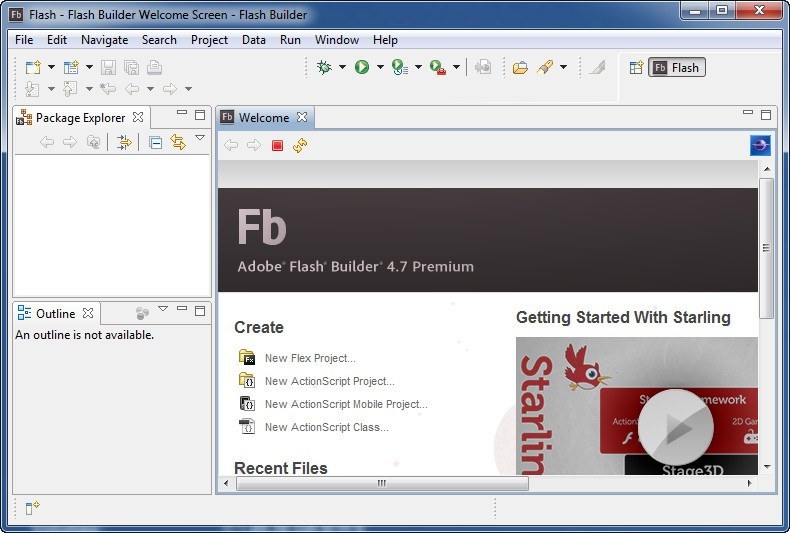Select the Flash perspective button
The image size is (790, 533).
click(x=677, y=68)
